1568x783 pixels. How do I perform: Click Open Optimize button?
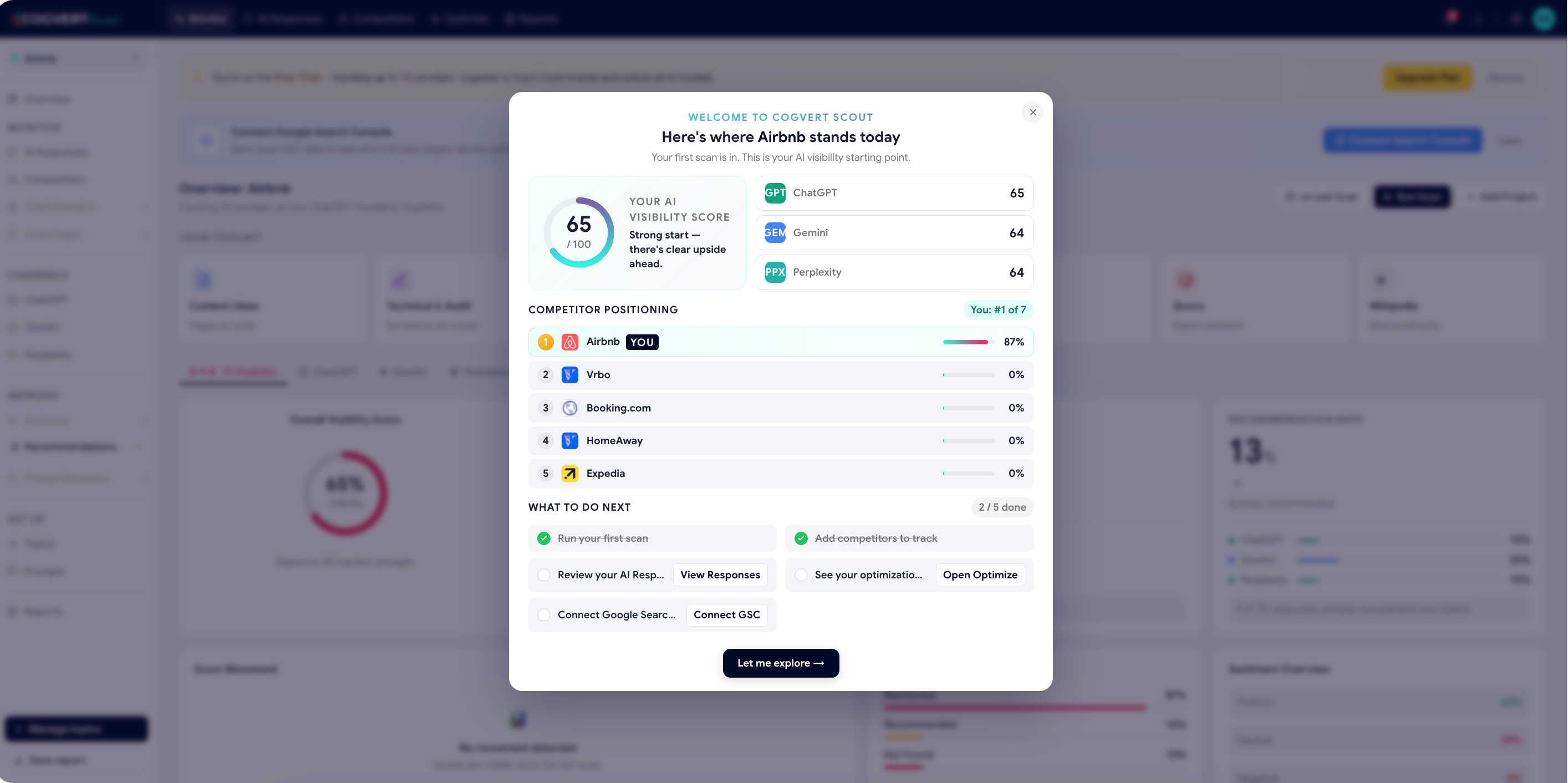pos(980,574)
